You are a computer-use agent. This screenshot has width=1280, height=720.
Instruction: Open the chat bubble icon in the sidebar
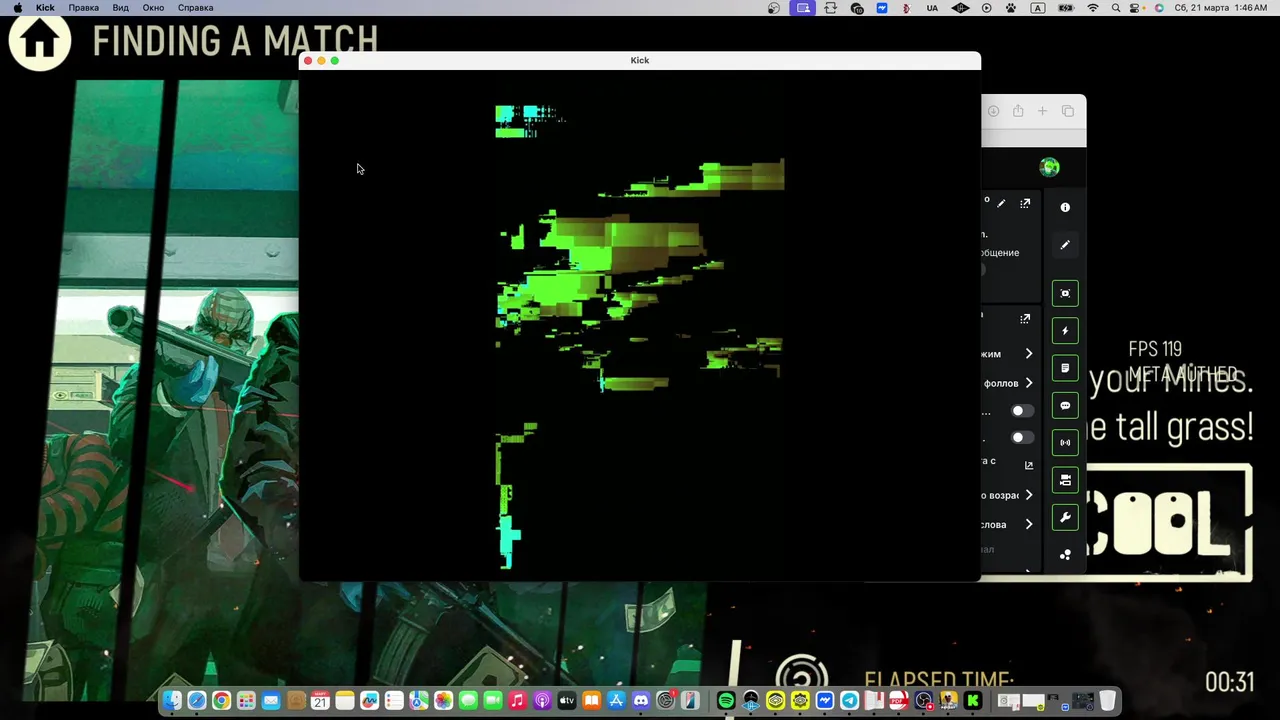coord(1065,406)
